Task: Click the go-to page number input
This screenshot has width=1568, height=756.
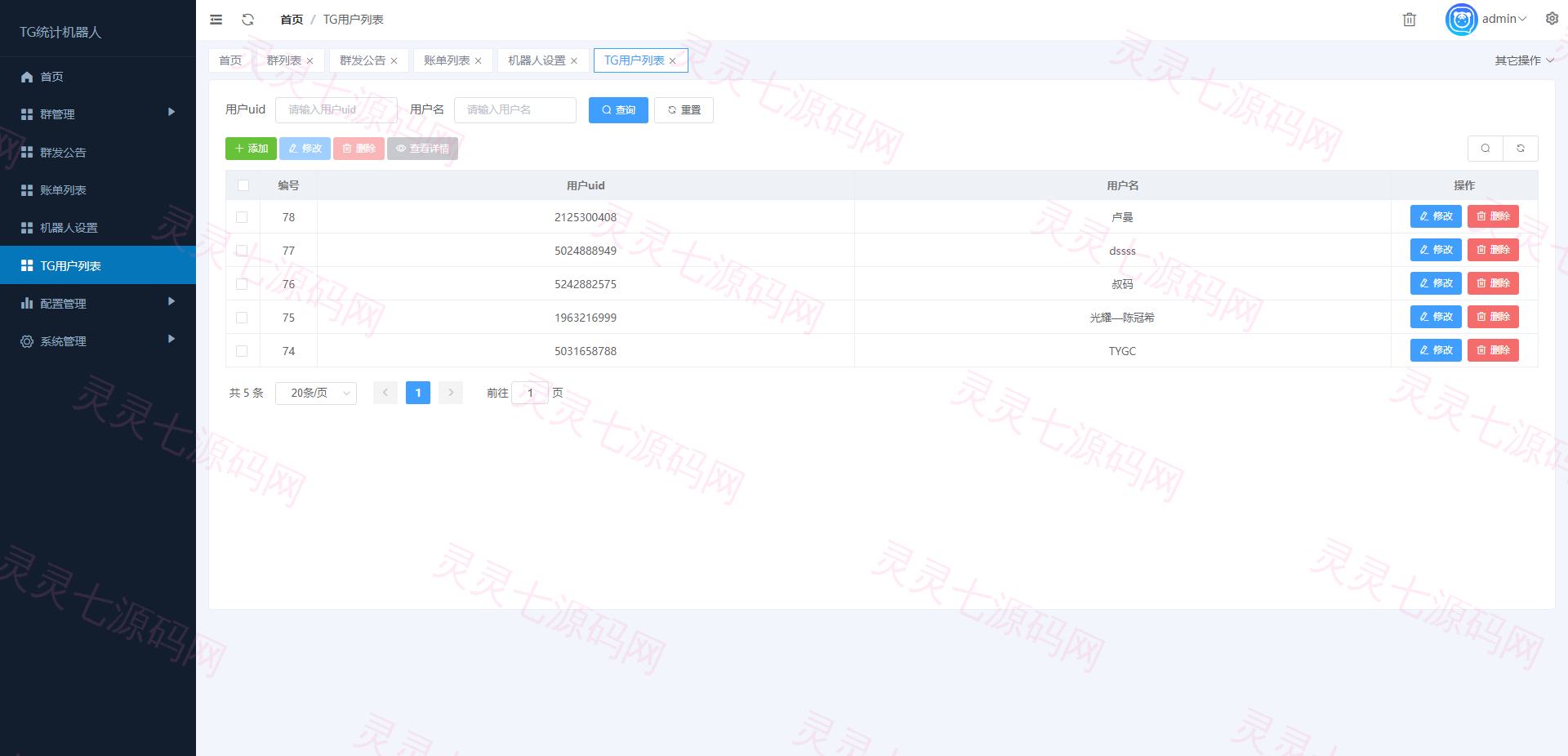Action: click(x=530, y=393)
